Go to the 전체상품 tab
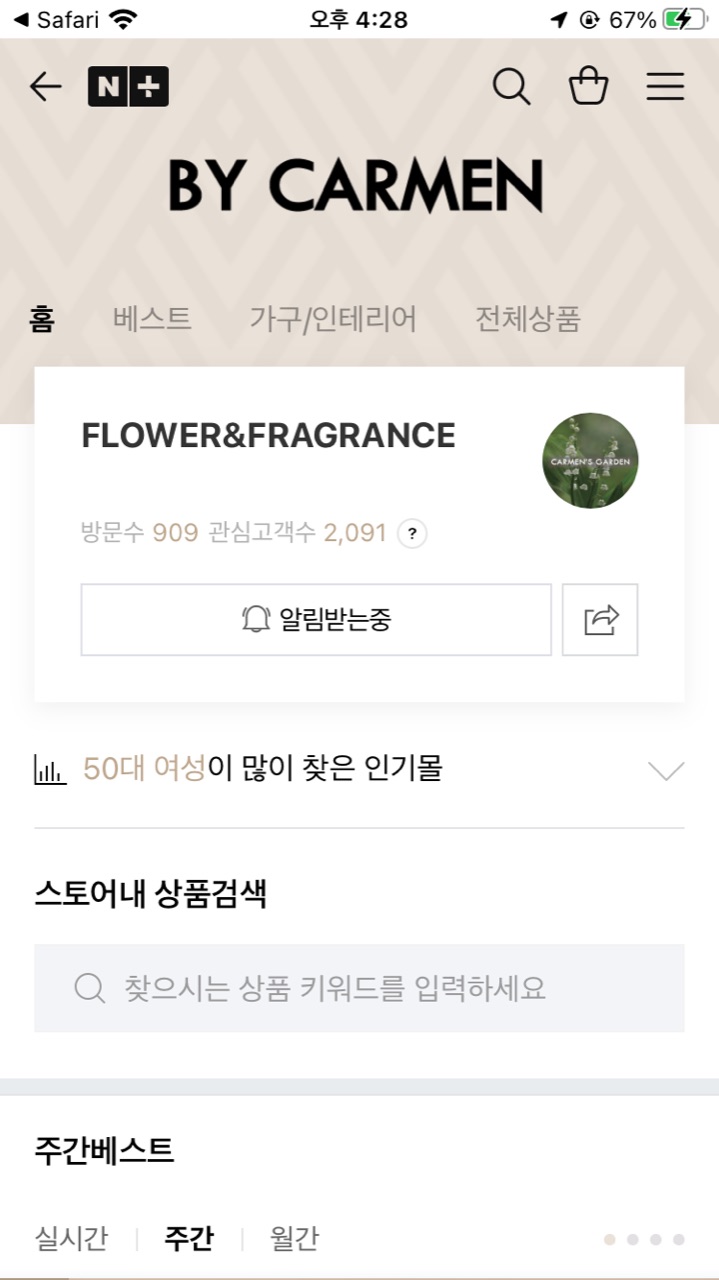The width and height of the screenshot is (719, 1280). tap(527, 320)
